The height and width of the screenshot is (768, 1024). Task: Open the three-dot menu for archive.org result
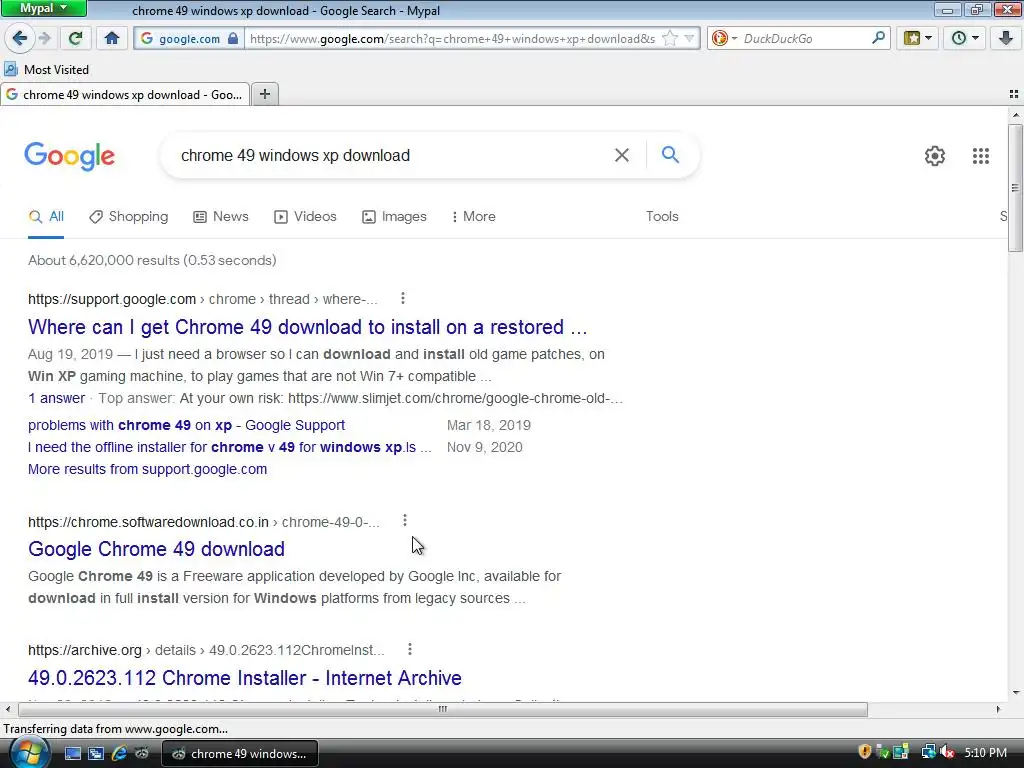[x=409, y=649]
